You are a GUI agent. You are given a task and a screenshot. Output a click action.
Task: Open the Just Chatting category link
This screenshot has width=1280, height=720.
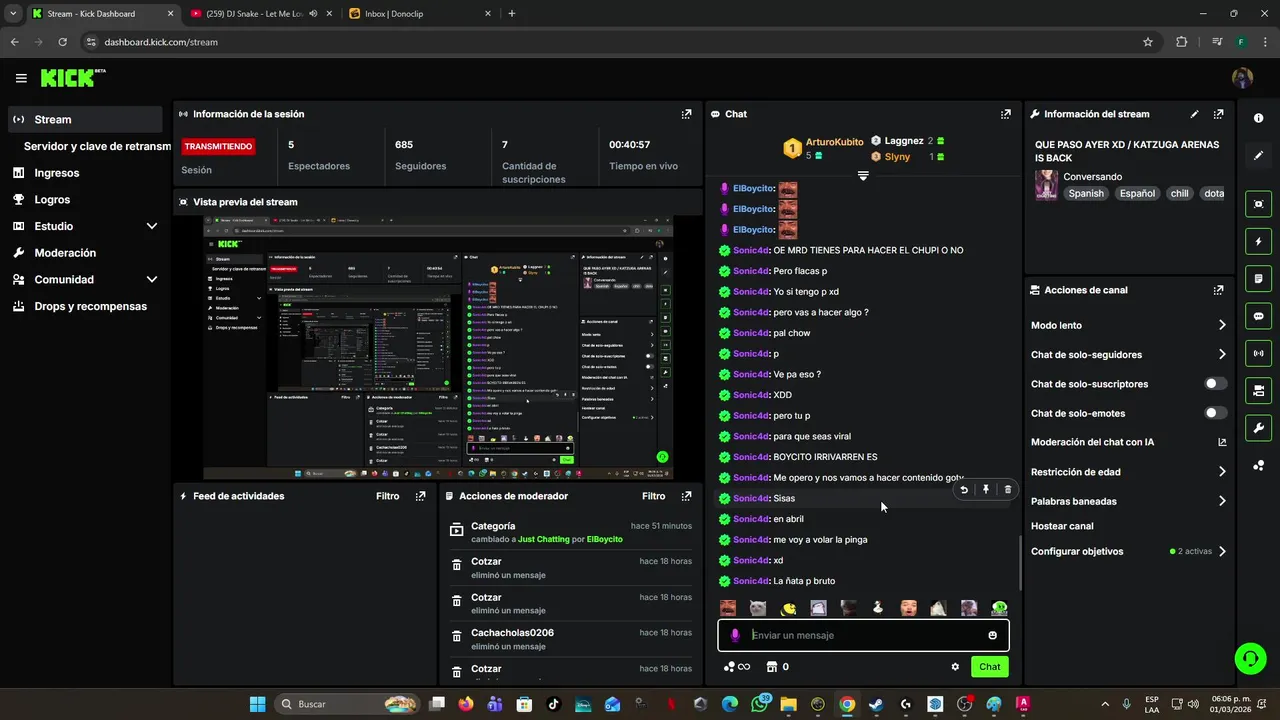(x=543, y=539)
